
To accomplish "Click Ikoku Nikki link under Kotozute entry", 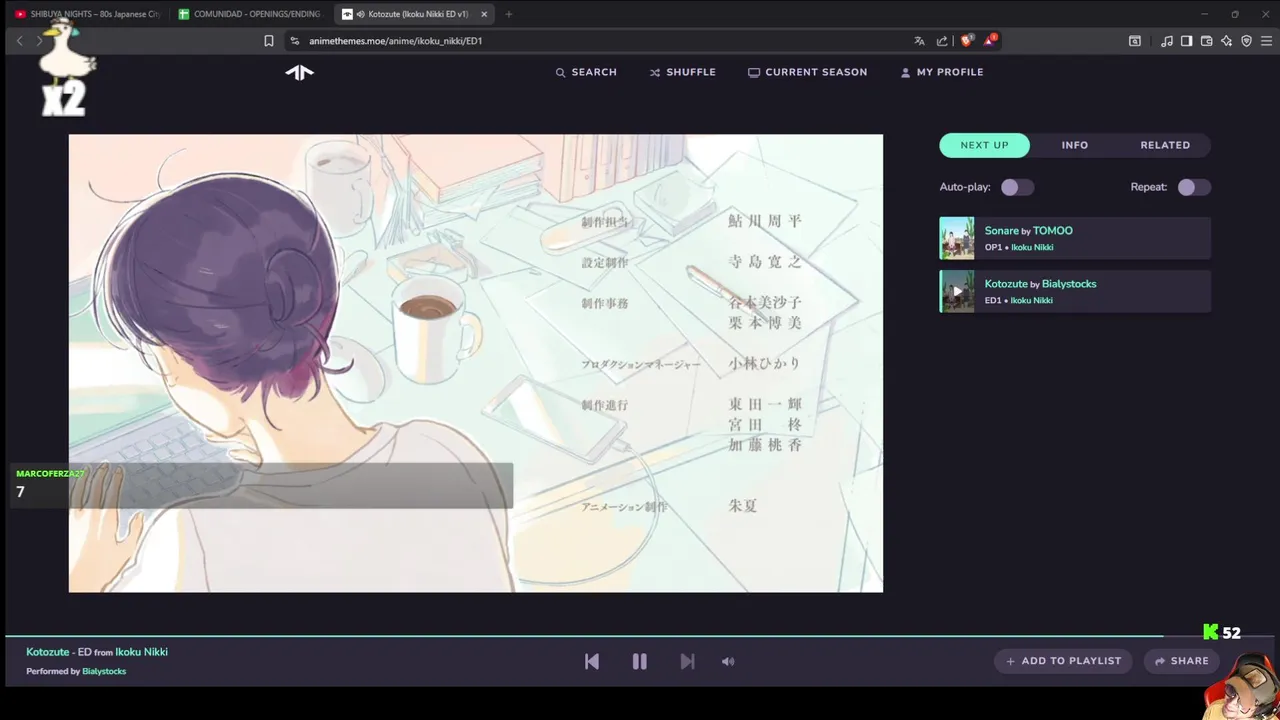I will (1032, 300).
